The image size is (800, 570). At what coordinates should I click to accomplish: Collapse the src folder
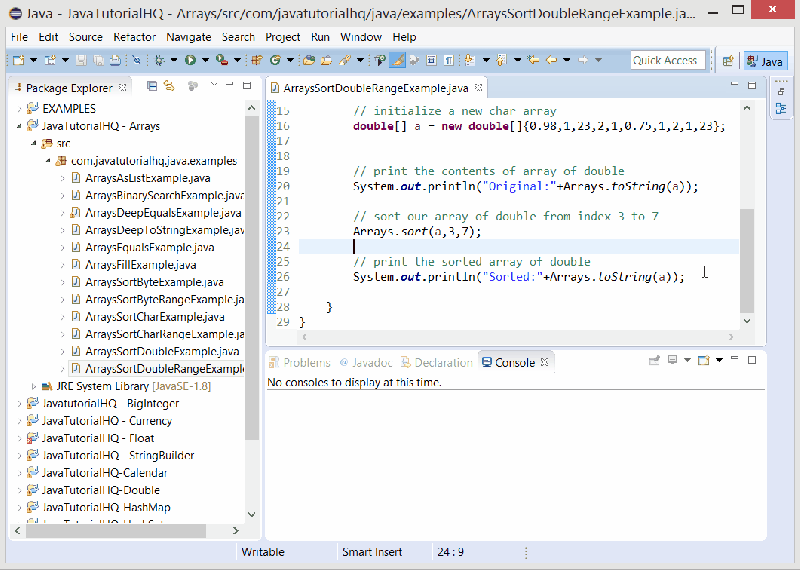point(34,143)
